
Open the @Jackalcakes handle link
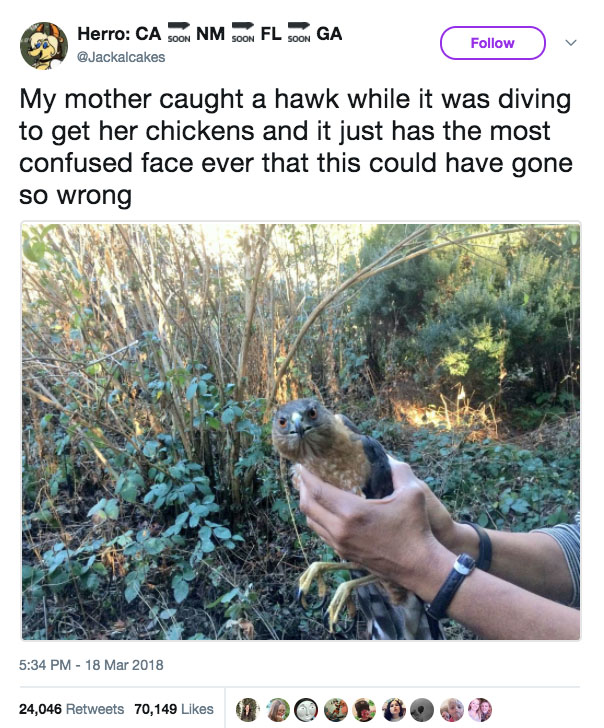click(121, 57)
